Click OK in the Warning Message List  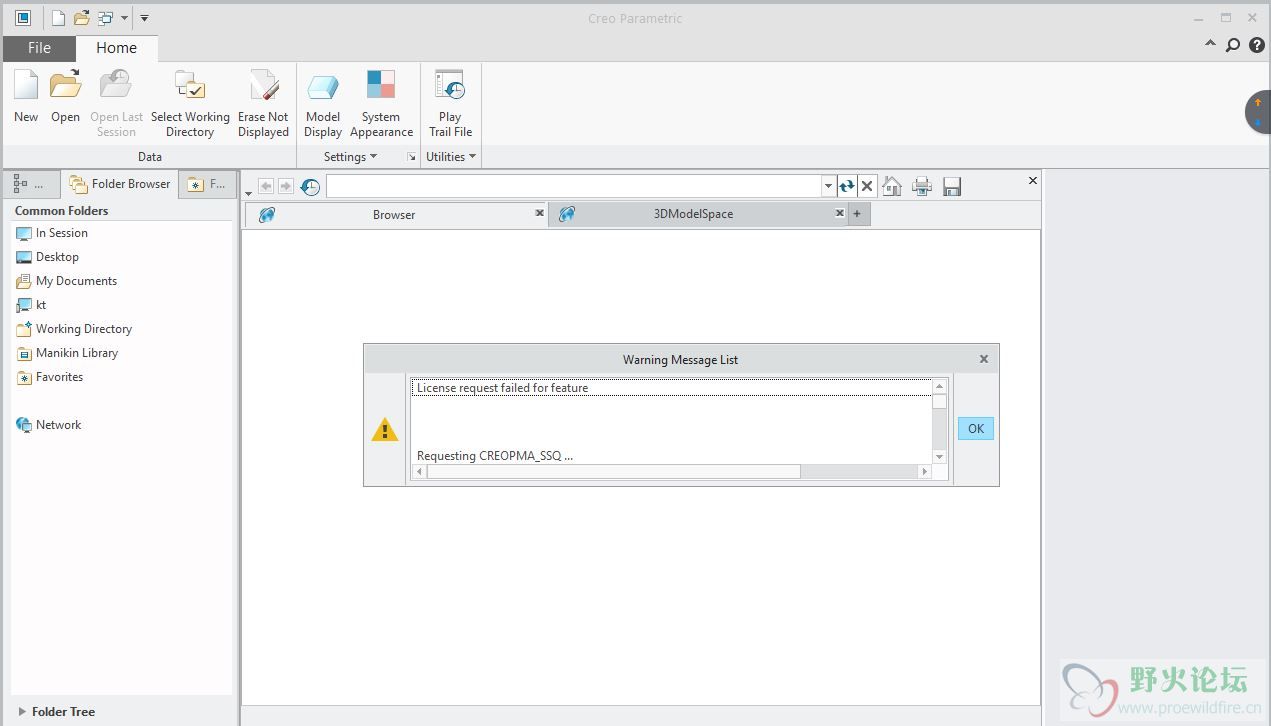point(976,429)
